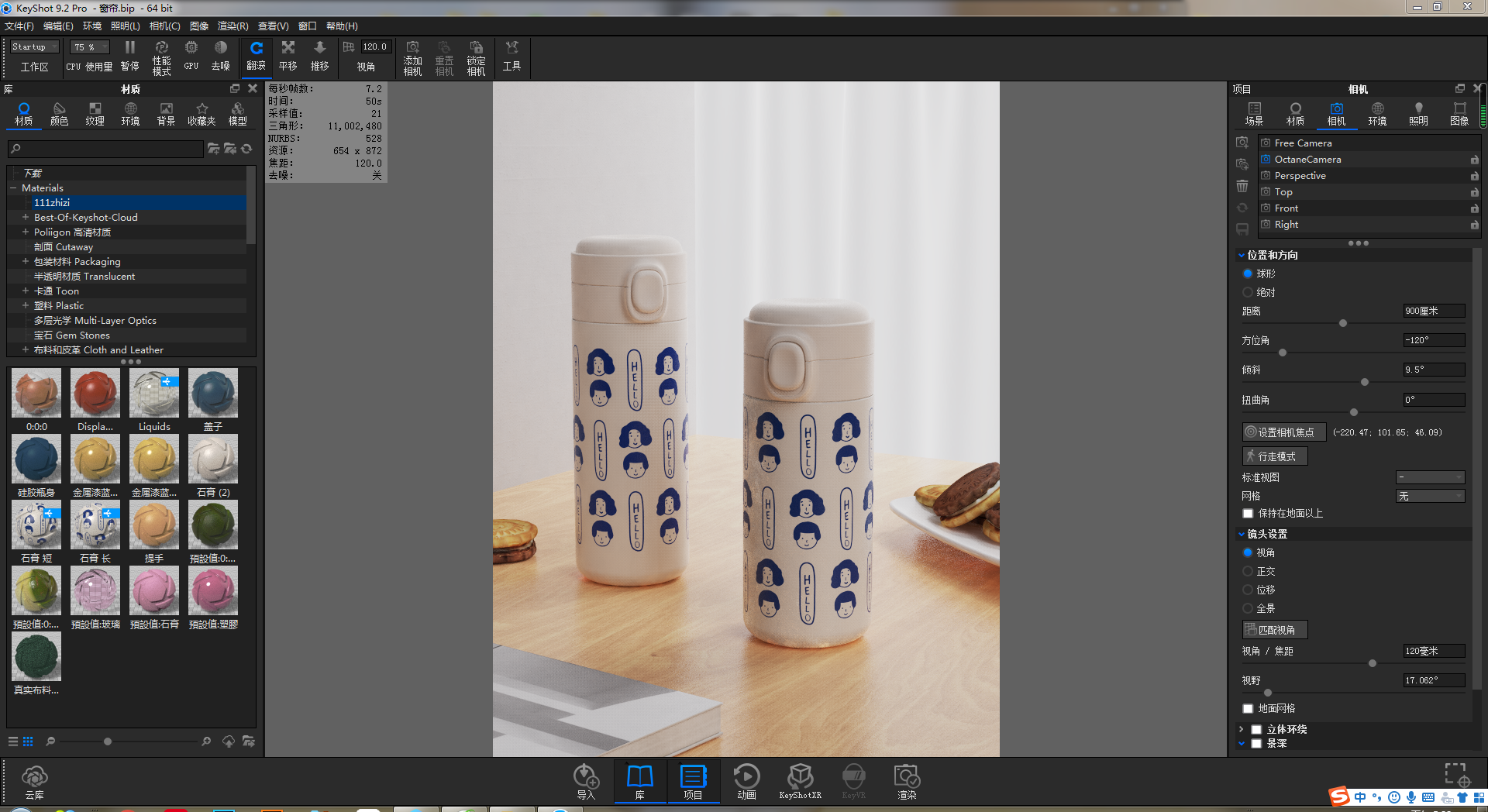This screenshot has height=812, width=1488.
Task: Open the 渲染(R) menu
Action: 231,26
